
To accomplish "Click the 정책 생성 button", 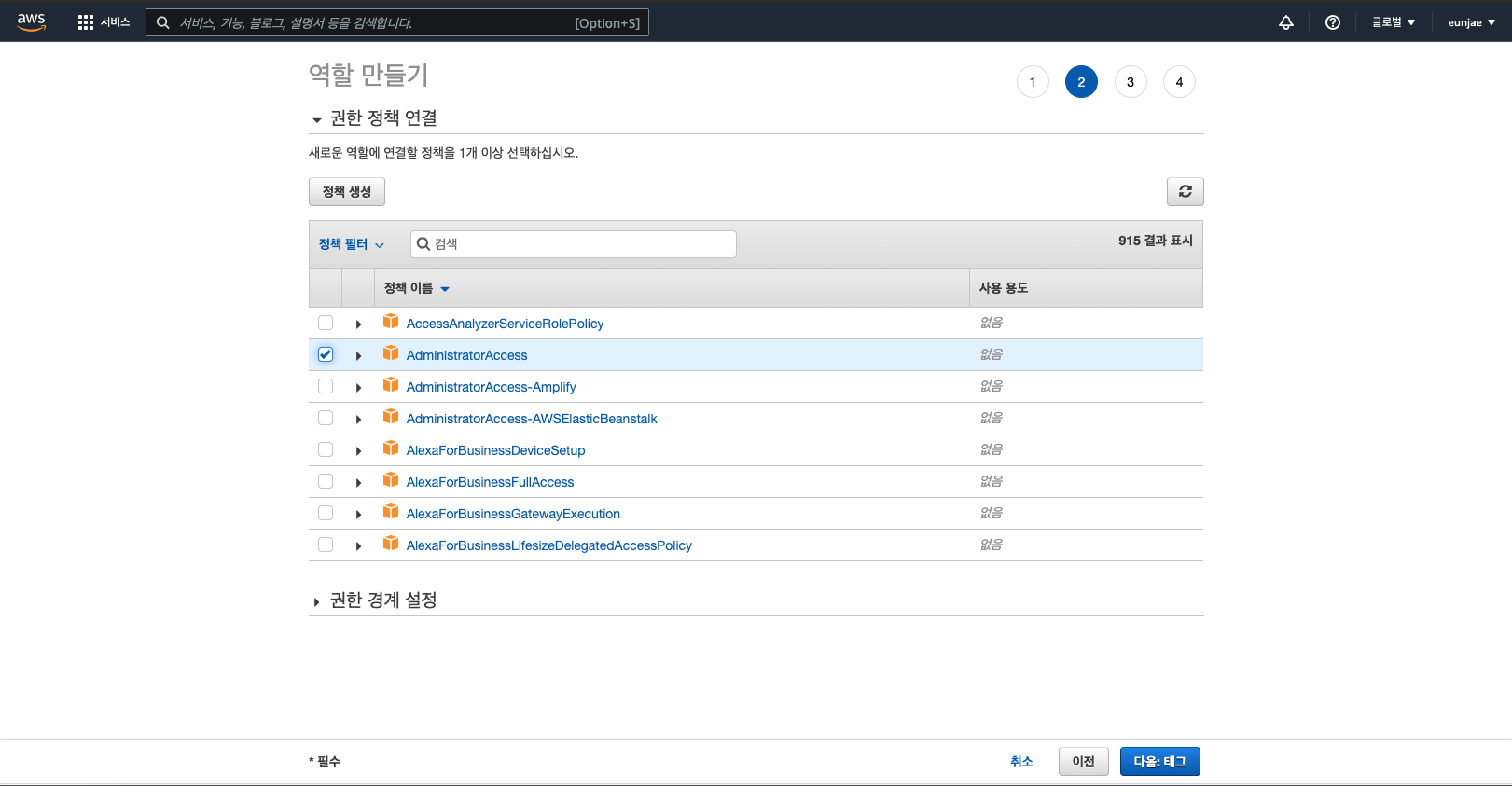I will tap(347, 191).
